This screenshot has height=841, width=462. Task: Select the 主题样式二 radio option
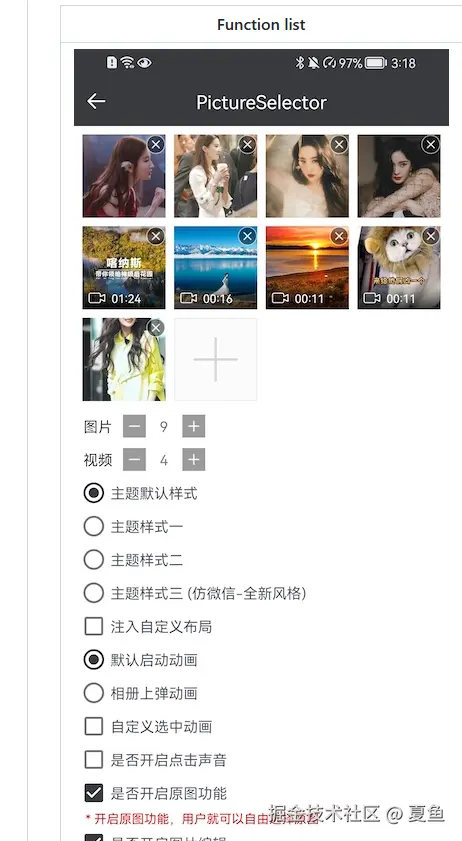tap(93, 559)
